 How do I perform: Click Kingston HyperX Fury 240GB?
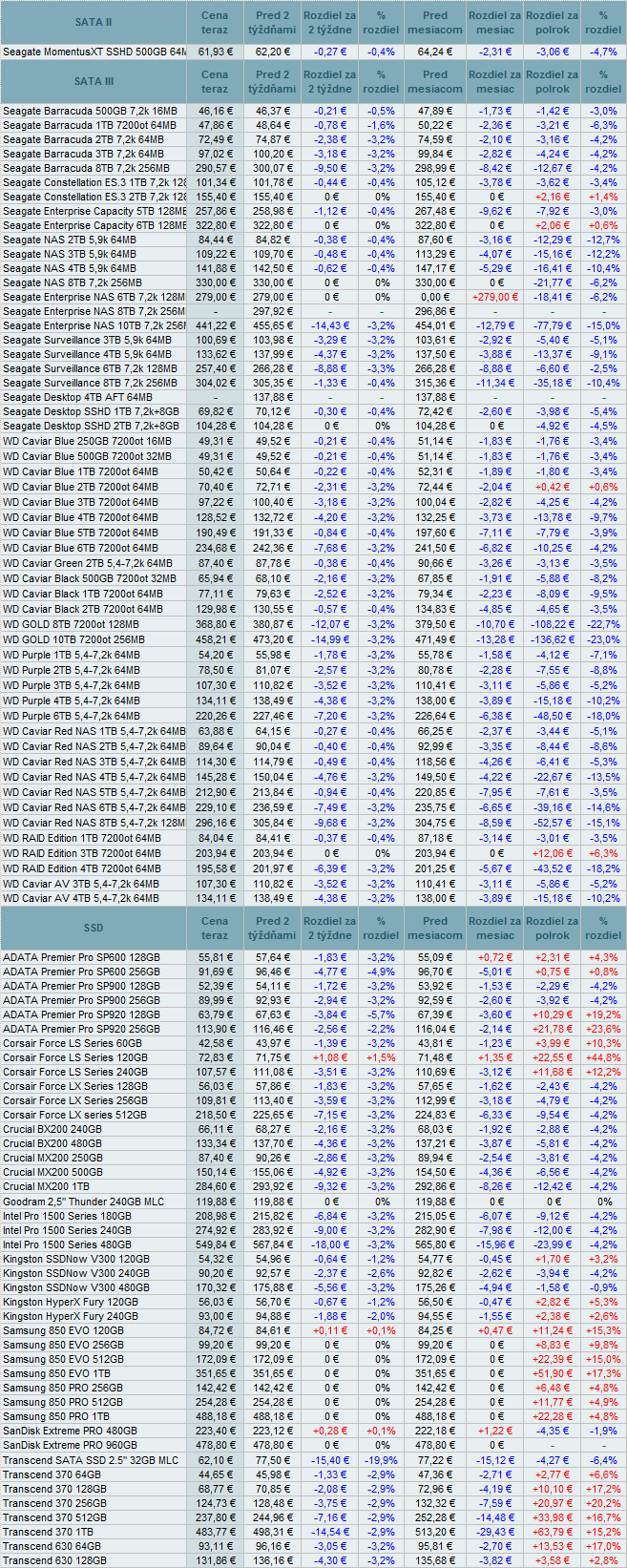(70, 1316)
